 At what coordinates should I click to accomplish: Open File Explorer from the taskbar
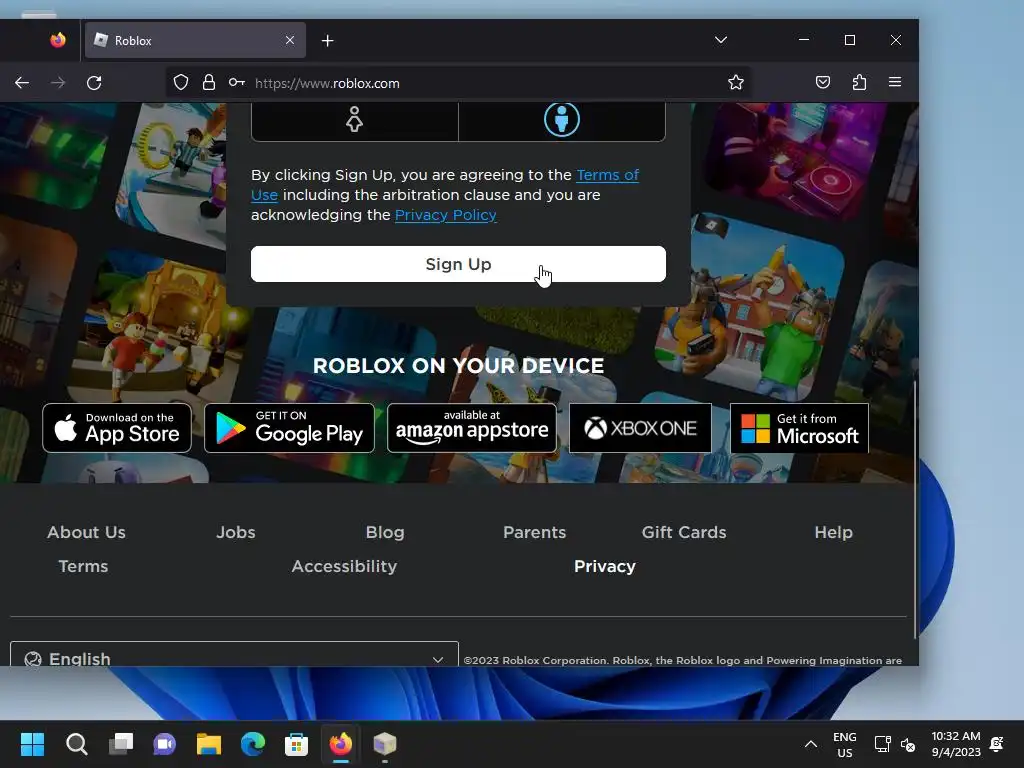(x=209, y=744)
